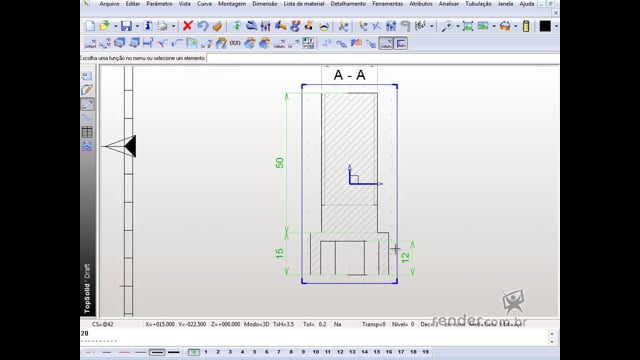
Task: Toggle level 5 in the bottom bar
Action: pos(254,352)
